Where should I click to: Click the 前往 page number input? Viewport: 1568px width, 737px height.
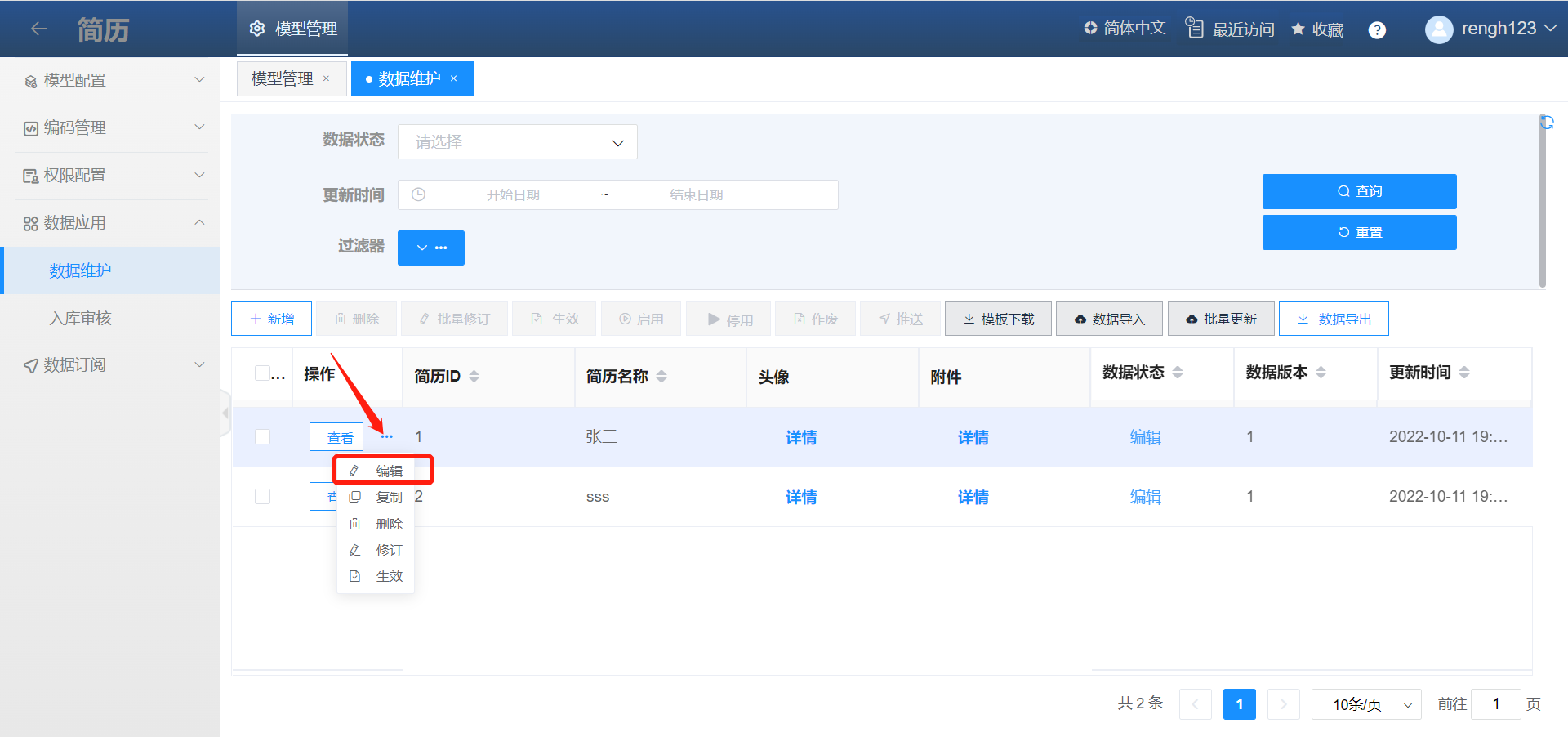1495,704
